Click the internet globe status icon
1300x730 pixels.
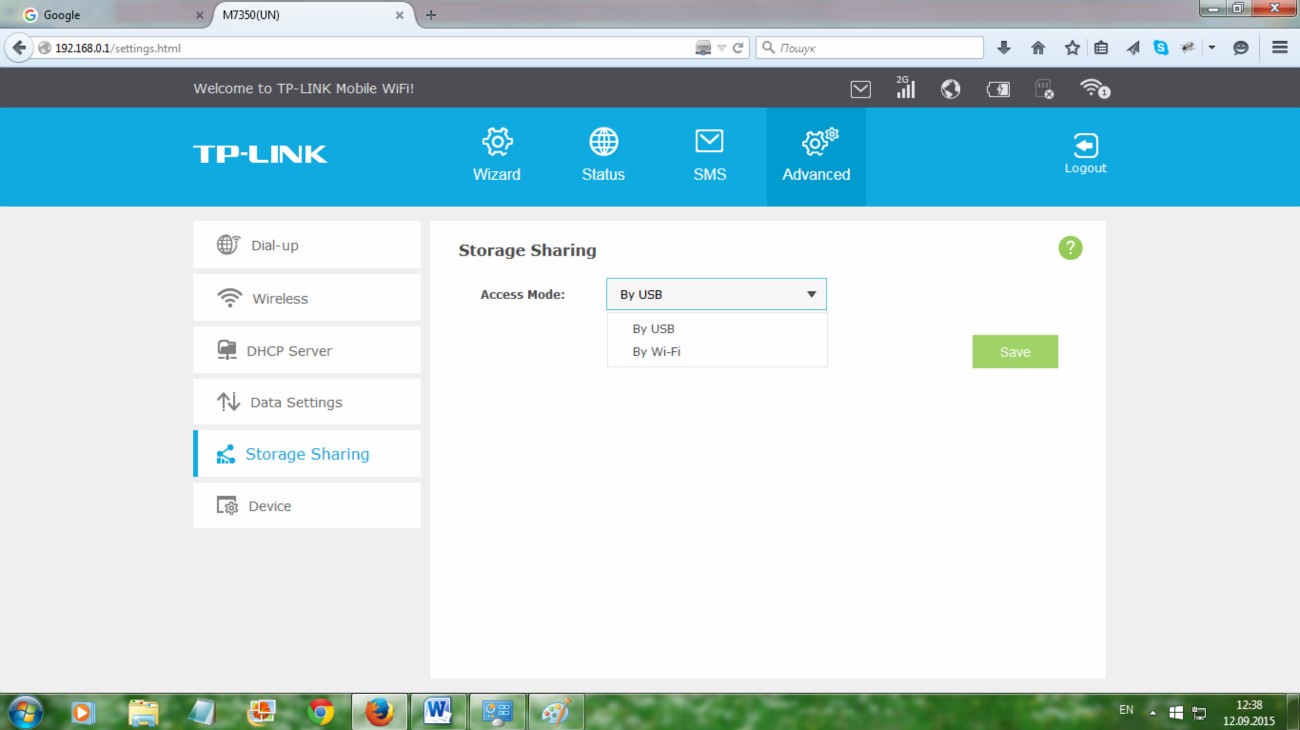tap(950, 89)
